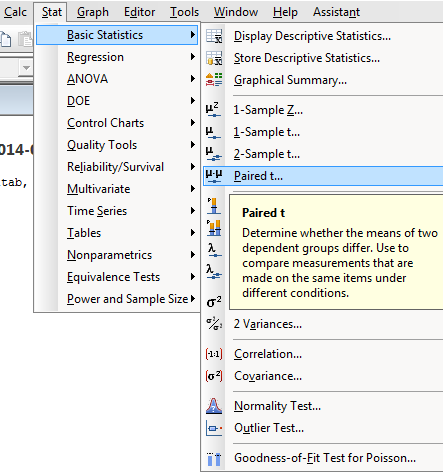Choose 1-Sample t...
Viewport: 443px width, 475px height.
coord(323,132)
